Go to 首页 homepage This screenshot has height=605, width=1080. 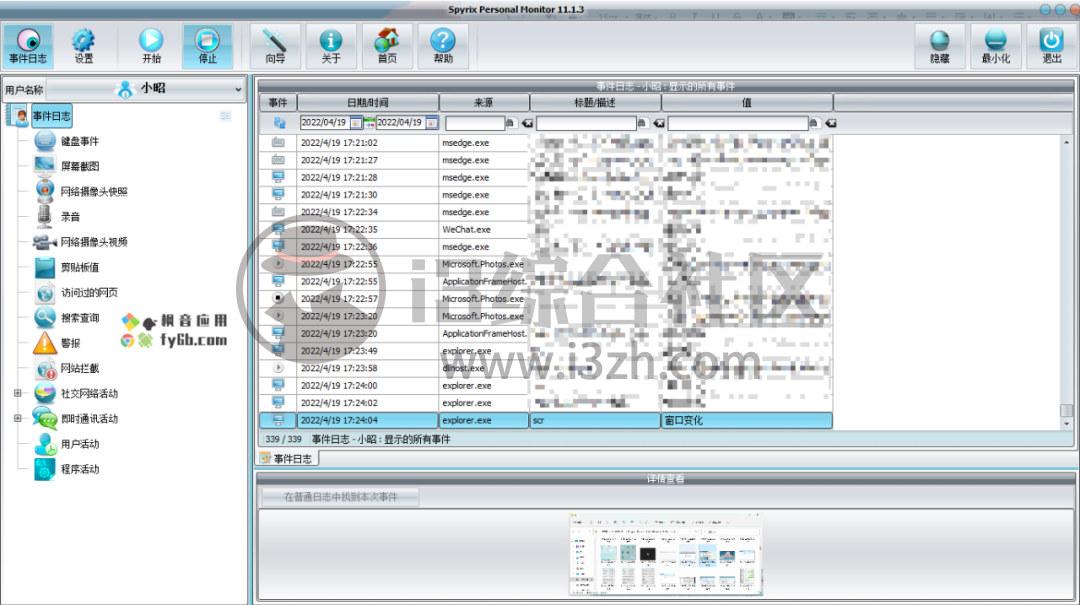pos(387,46)
